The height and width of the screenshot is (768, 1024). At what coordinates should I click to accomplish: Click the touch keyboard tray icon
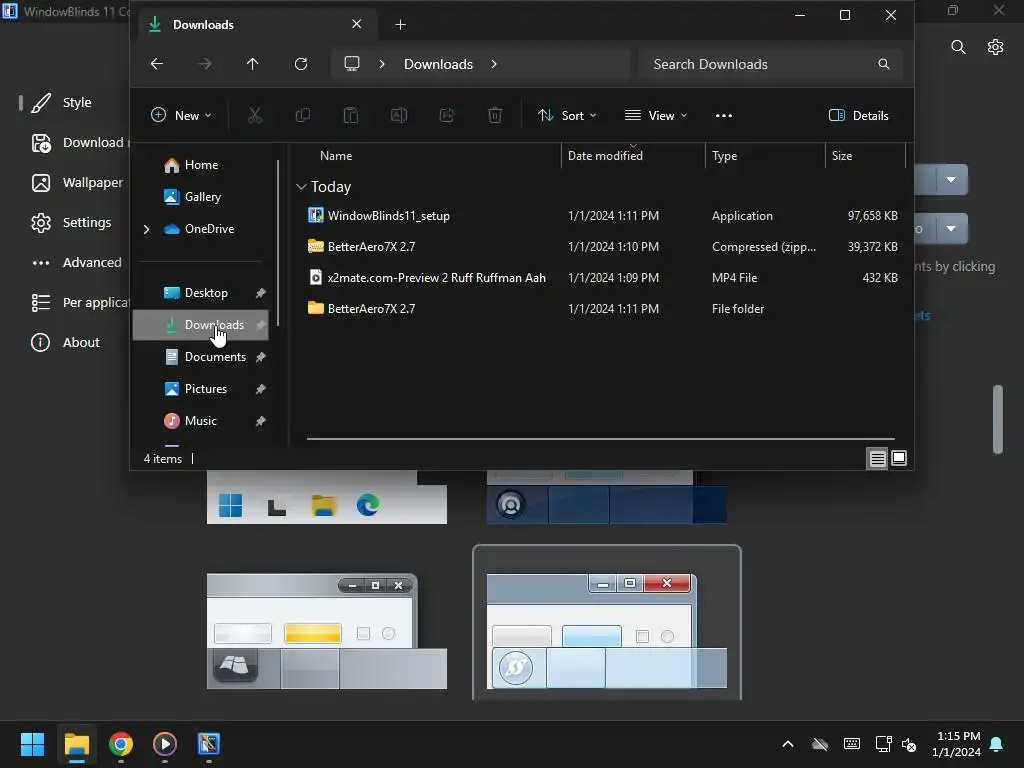click(x=852, y=744)
